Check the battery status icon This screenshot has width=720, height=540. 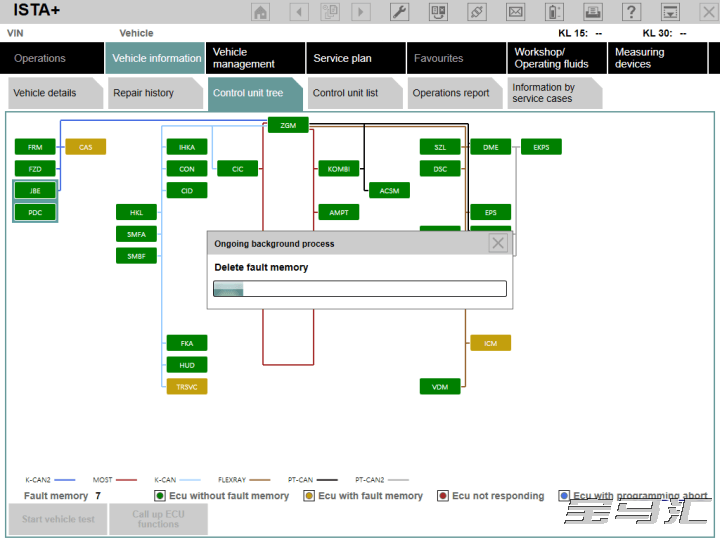pyautogui.click(x=554, y=11)
